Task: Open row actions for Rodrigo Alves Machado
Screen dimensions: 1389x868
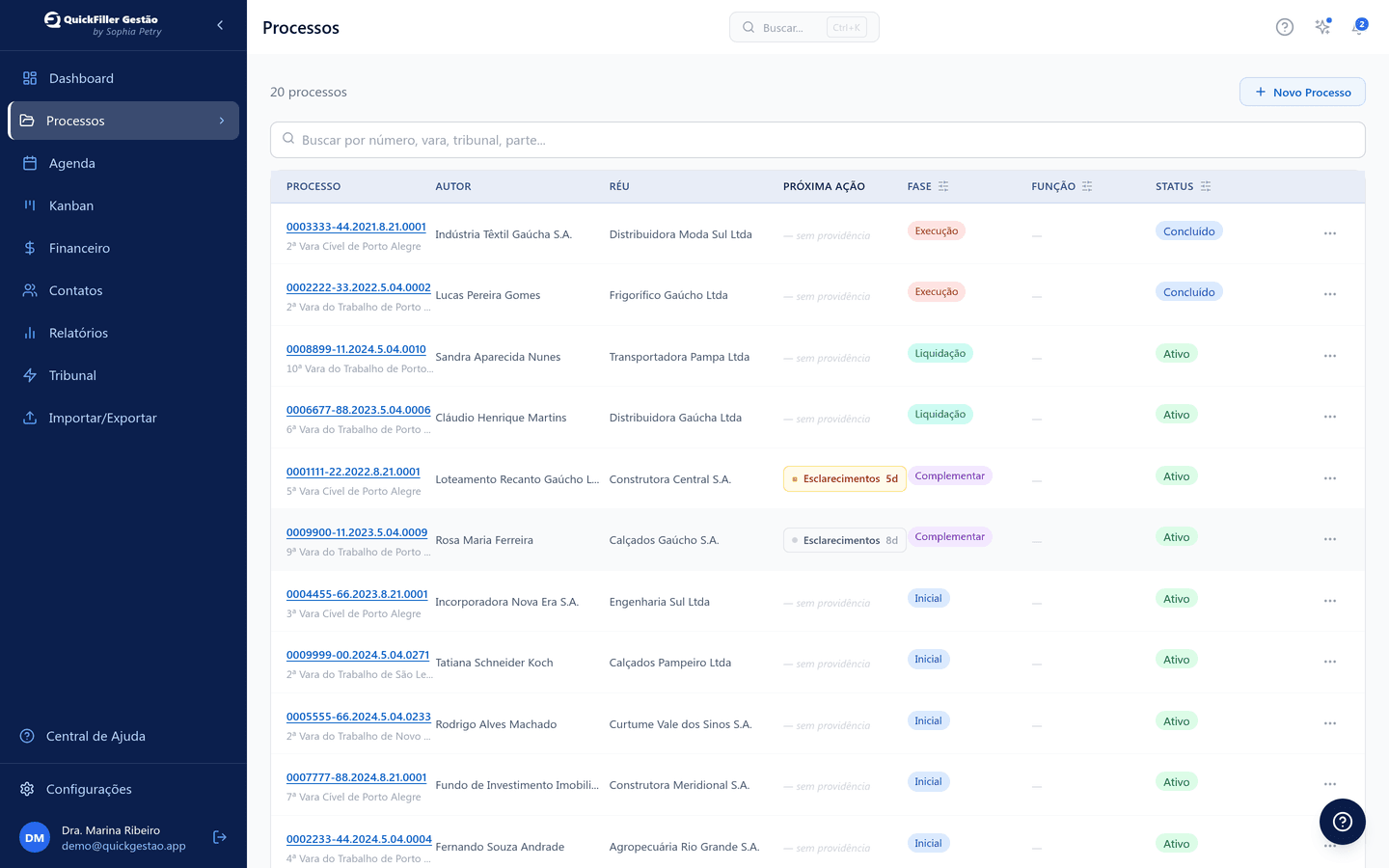Action: click(1330, 723)
